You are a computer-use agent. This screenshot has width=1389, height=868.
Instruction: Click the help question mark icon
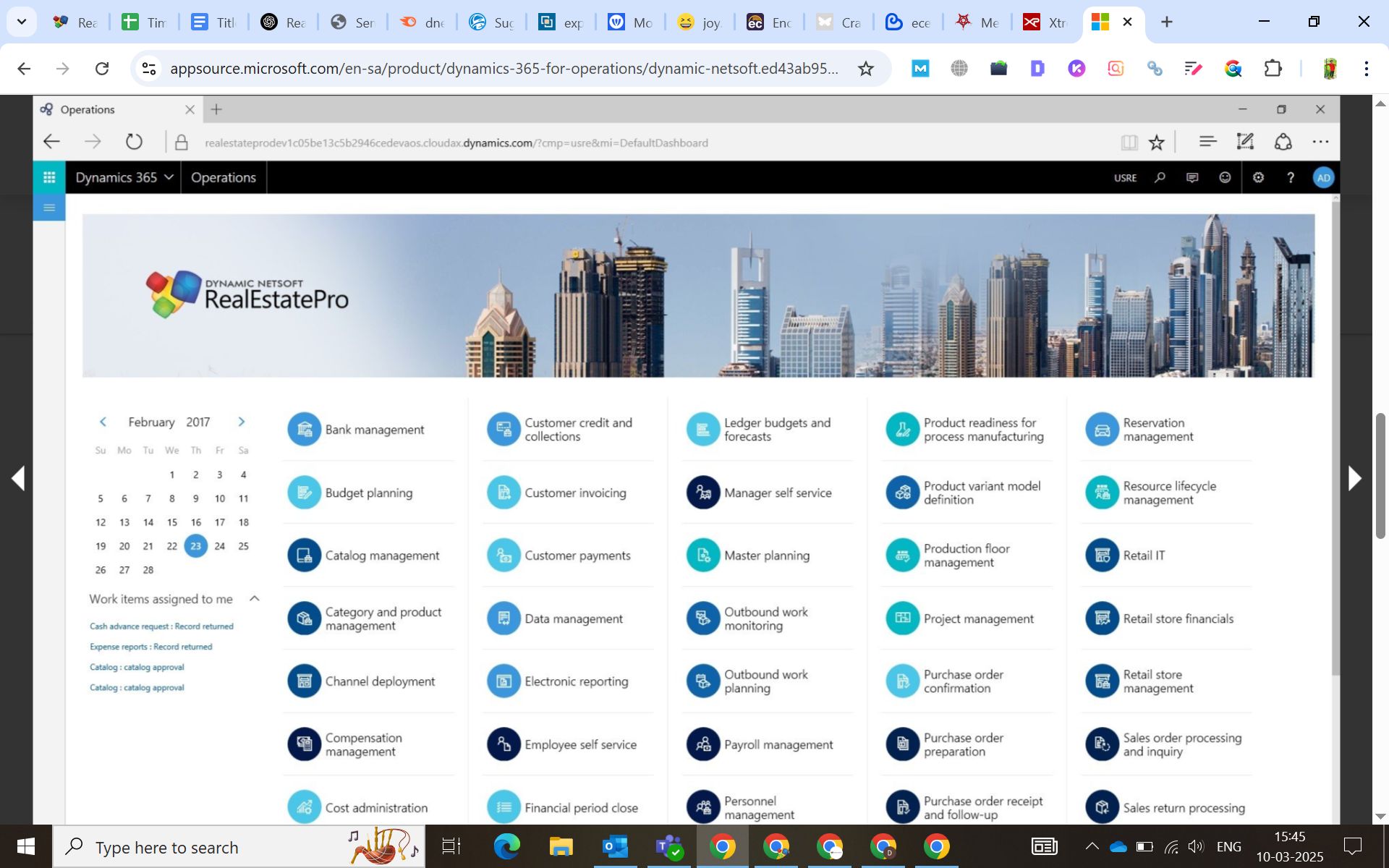click(1290, 177)
